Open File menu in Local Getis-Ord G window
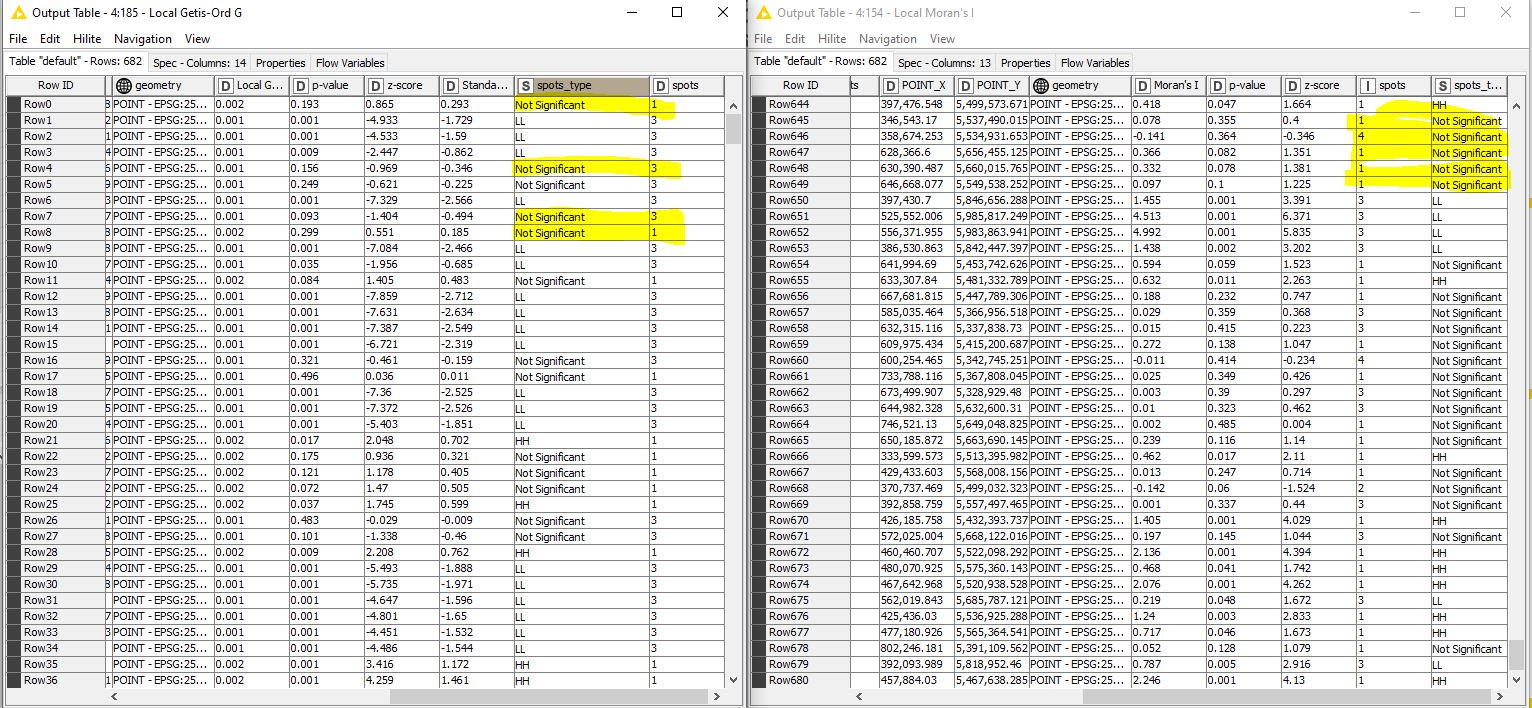This screenshot has height=708, width=1532. pyautogui.click(x=17, y=39)
